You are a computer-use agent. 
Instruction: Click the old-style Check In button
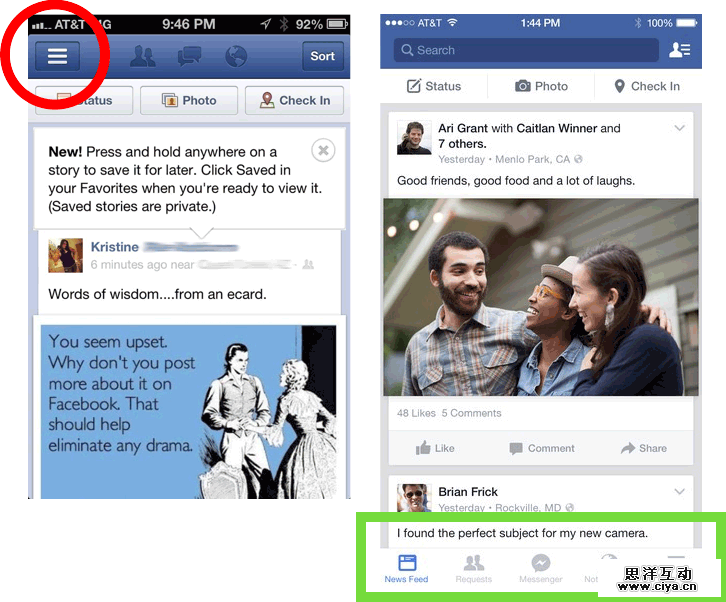click(x=294, y=100)
